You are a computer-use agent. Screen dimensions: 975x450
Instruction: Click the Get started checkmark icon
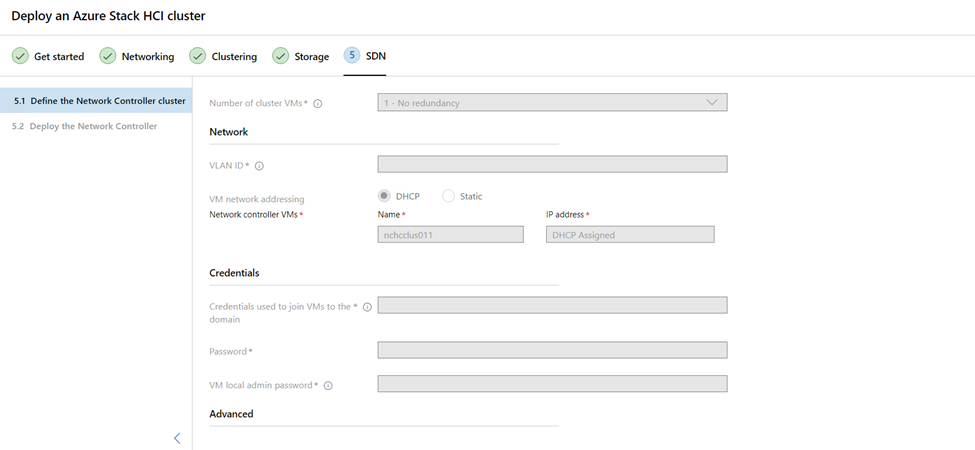click(x=20, y=56)
